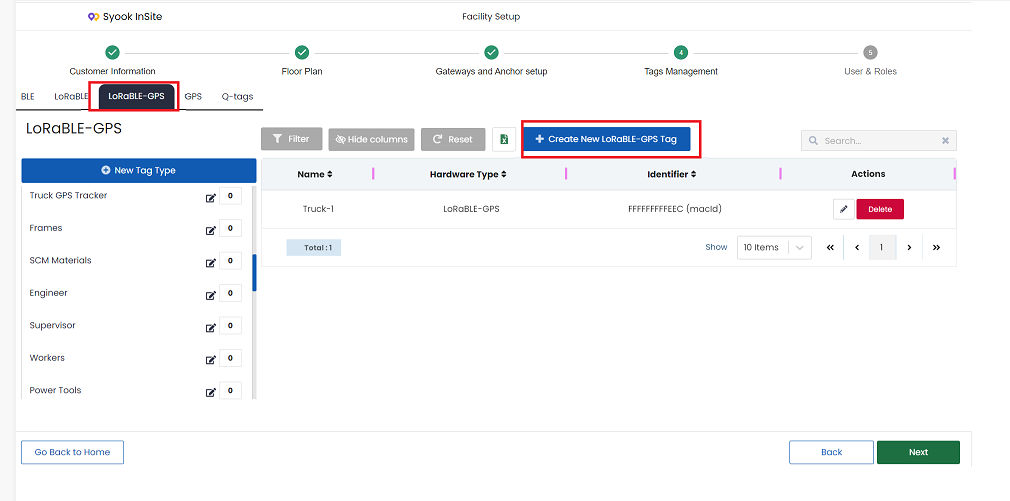Edit Truck-1 row with pencil icon

pos(844,209)
